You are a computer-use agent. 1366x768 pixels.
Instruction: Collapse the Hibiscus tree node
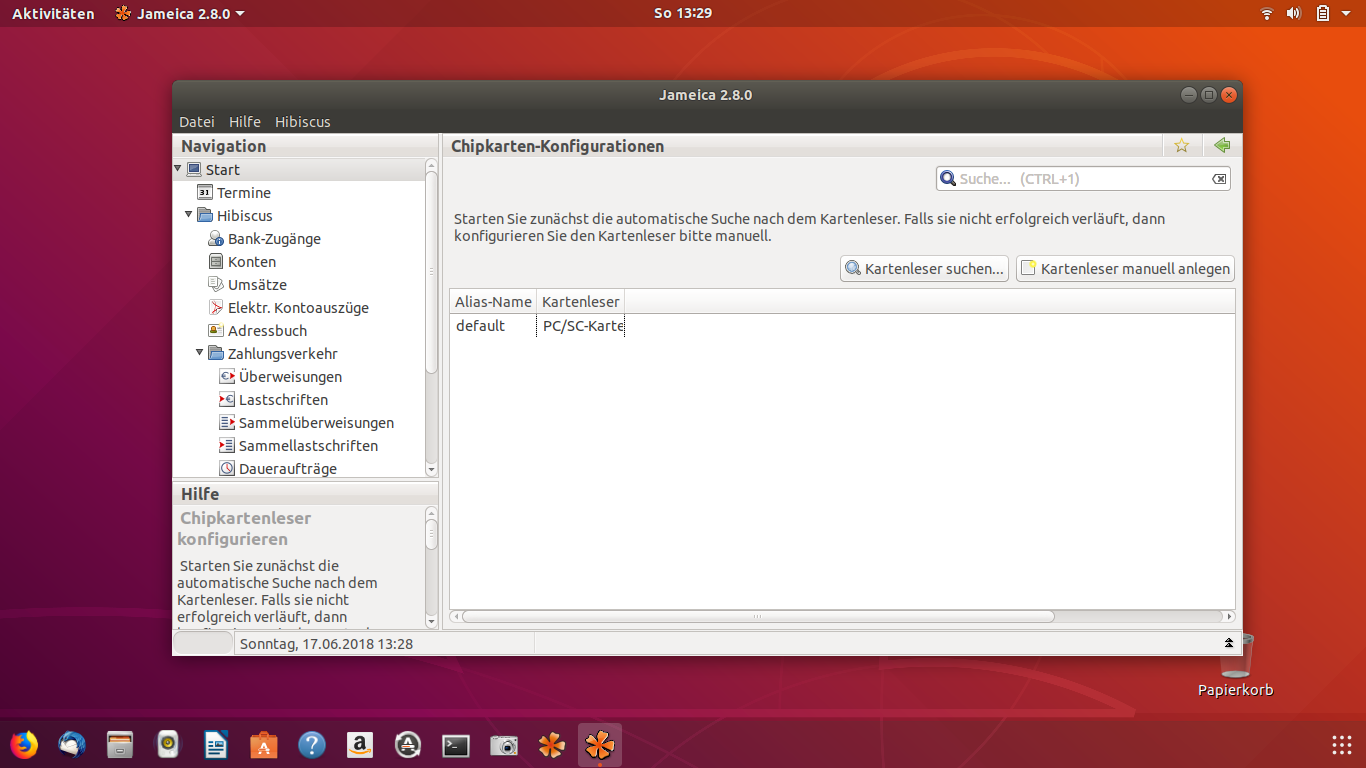pyautogui.click(x=189, y=215)
